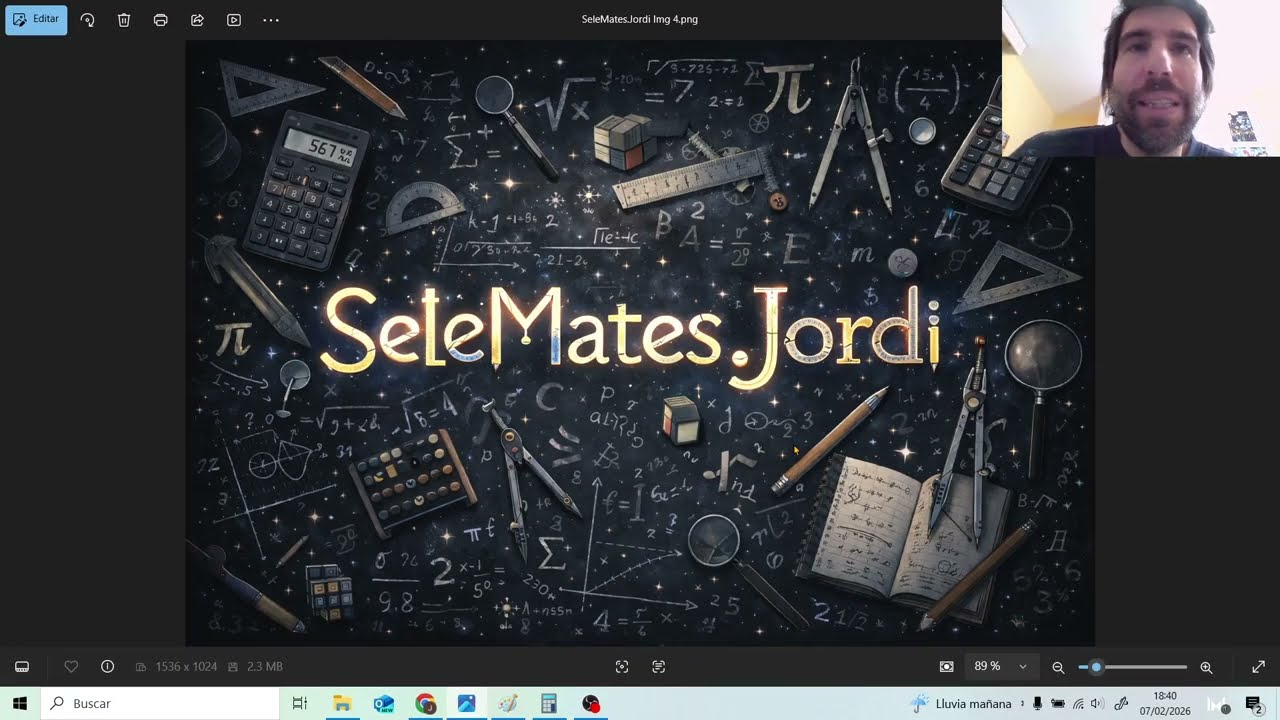Click the visual search scan icon

tap(622, 667)
